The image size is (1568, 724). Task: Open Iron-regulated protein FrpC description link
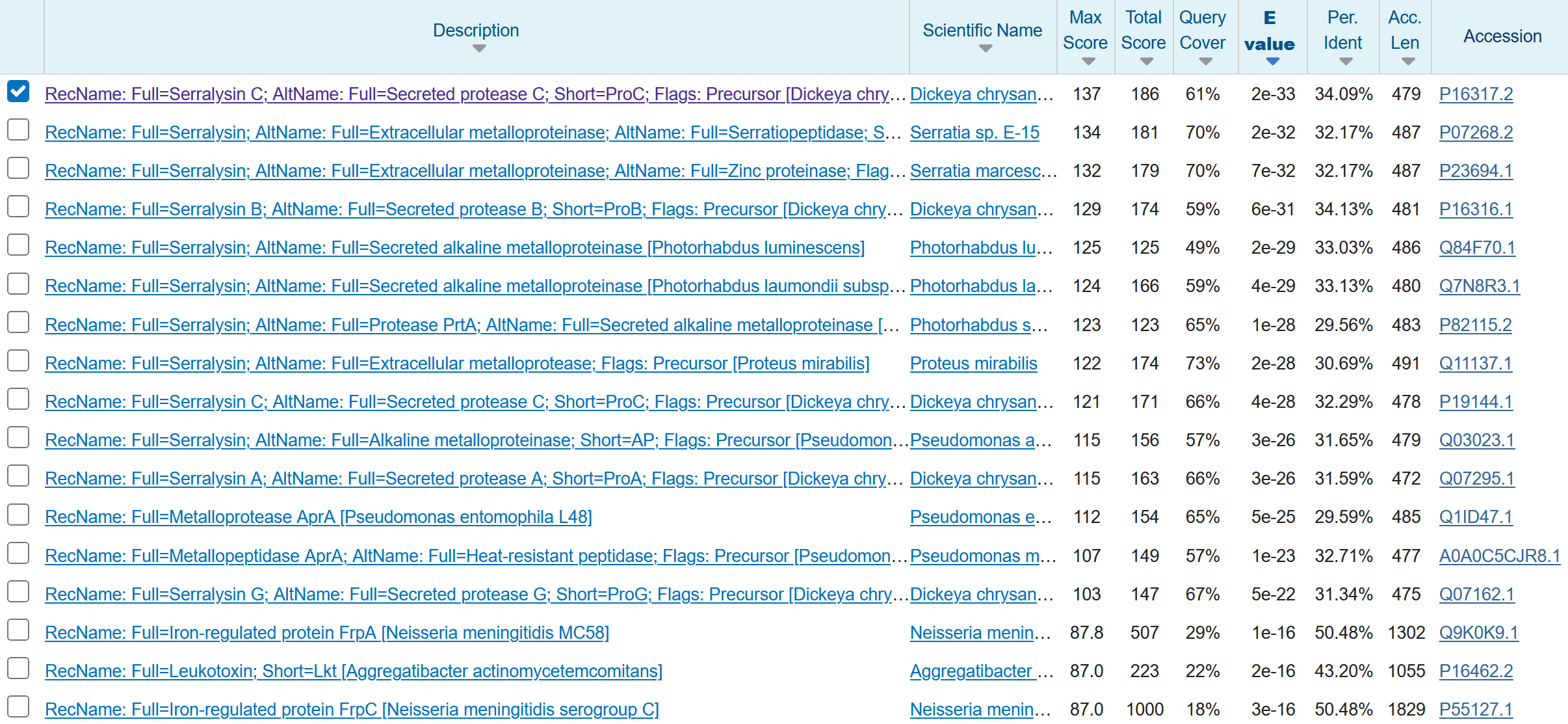pyautogui.click(x=352, y=710)
